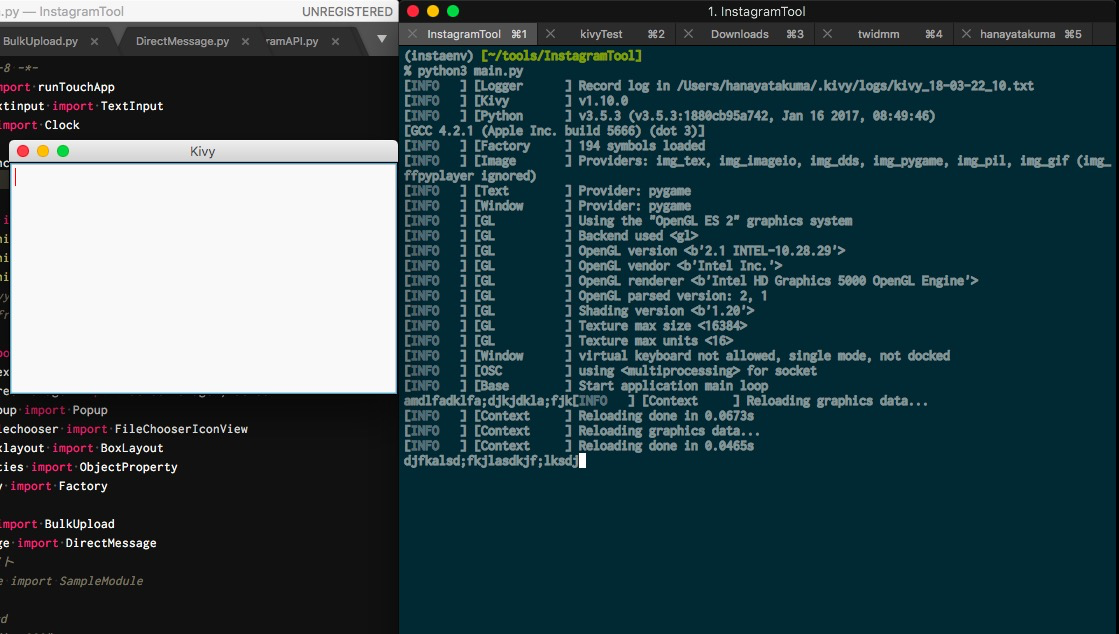Select the BulkUpload.py editor tab
This screenshot has width=1119, height=634.
40,42
